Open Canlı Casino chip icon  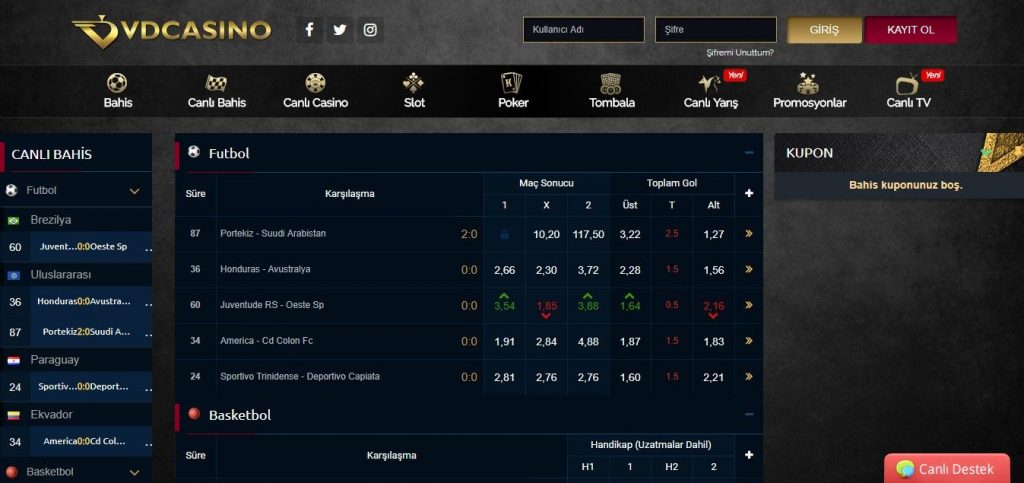pyautogui.click(x=315, y=83)
